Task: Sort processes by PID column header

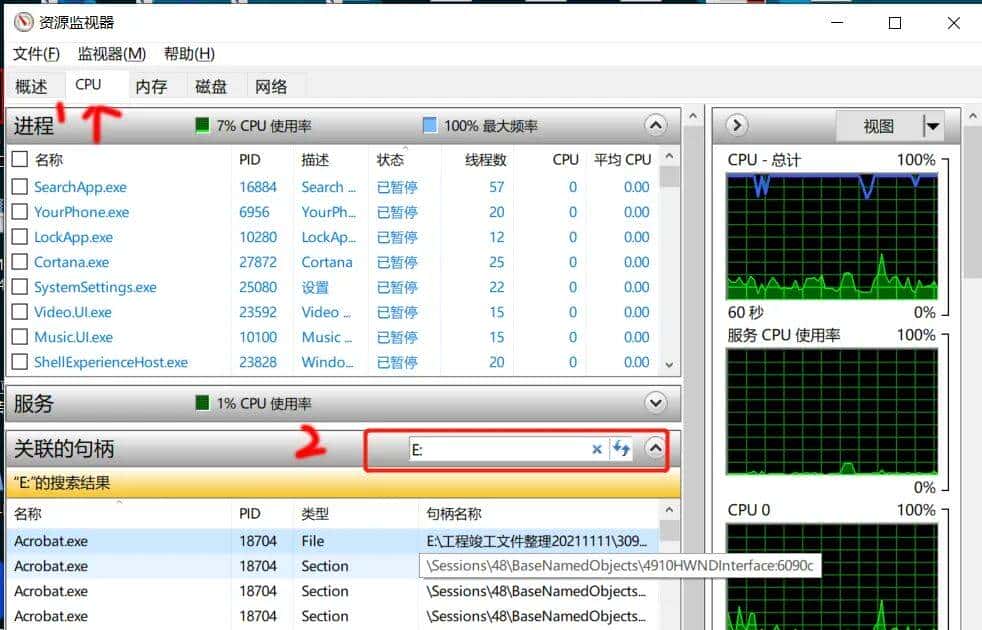Action: coord(250,159)
